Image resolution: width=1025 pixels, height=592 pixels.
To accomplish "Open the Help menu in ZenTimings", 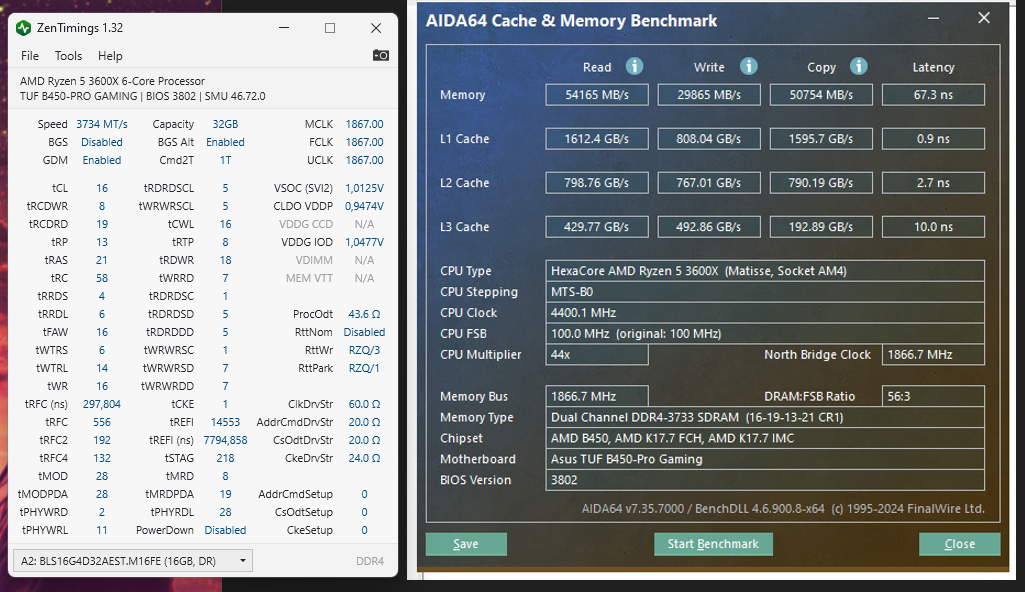I will click(x=110, y=56).
